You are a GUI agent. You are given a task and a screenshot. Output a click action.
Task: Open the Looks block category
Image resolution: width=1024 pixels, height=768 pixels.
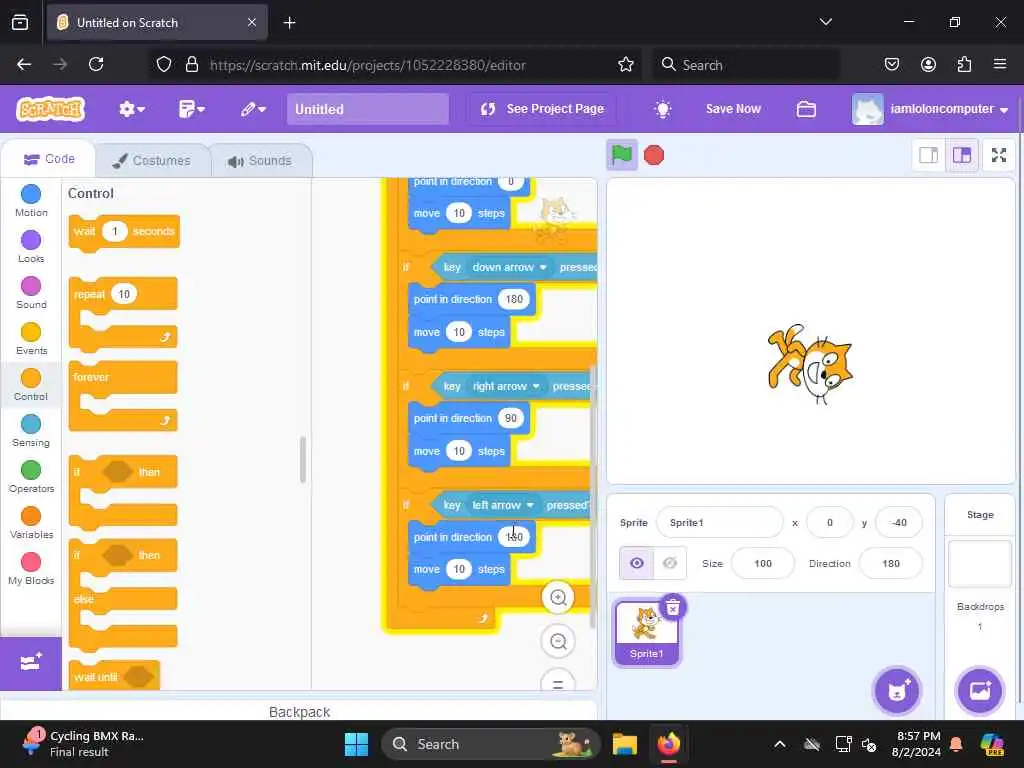[31, 247]
